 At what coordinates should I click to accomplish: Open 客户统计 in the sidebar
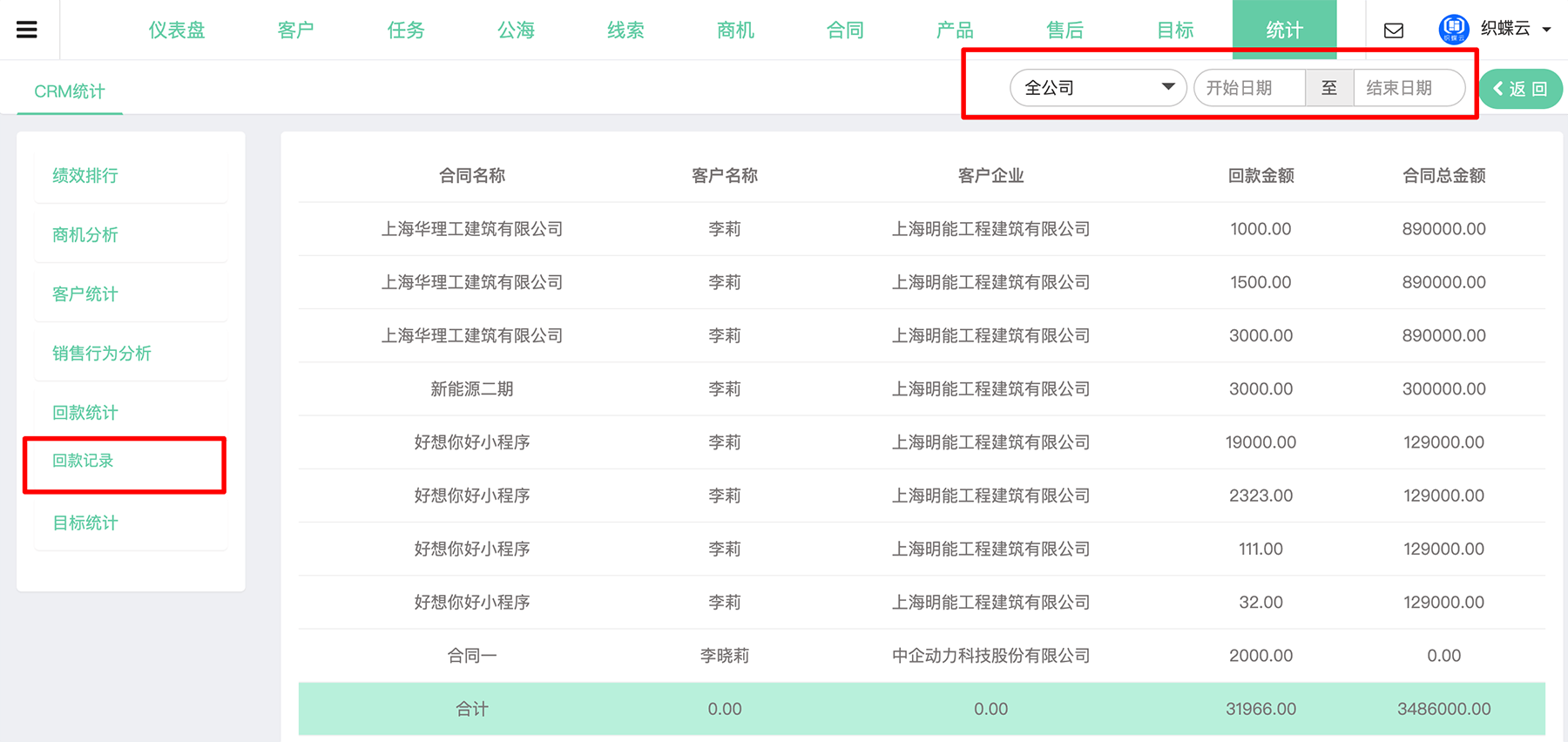pyautogui.click(x=85, y=294)
